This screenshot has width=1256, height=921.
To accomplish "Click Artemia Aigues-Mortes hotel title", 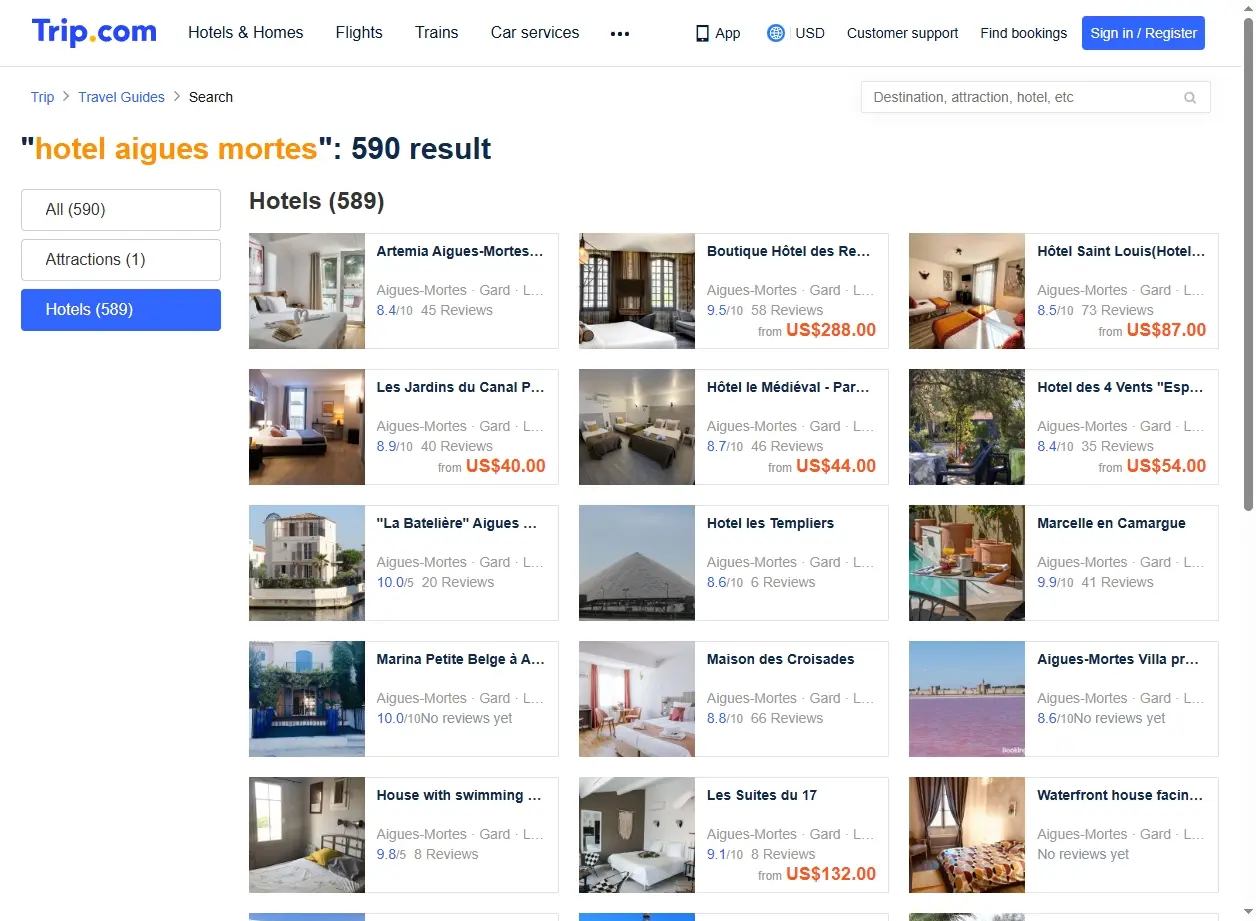I will coord(460,252).
